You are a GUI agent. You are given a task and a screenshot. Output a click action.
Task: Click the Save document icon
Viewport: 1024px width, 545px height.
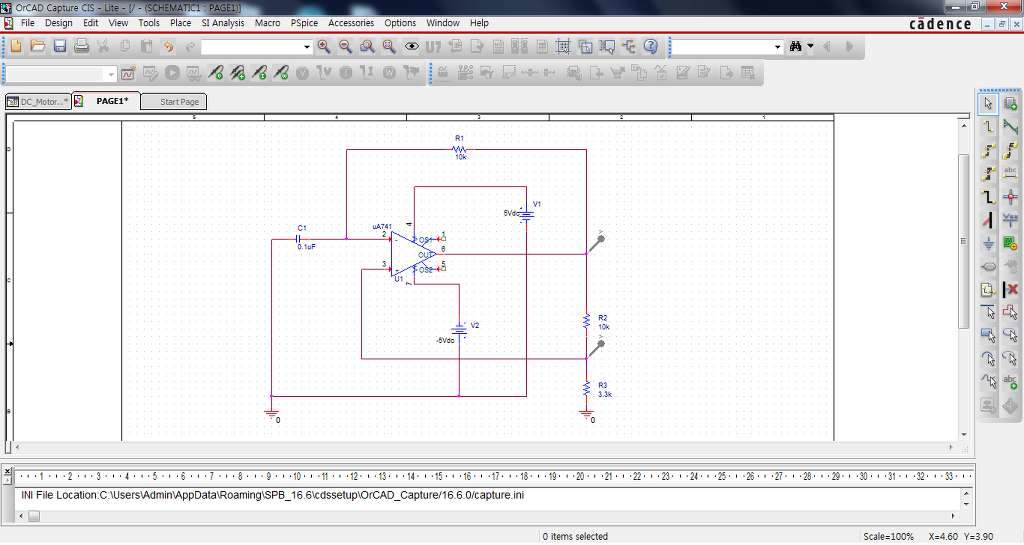(x=60, y=46)
